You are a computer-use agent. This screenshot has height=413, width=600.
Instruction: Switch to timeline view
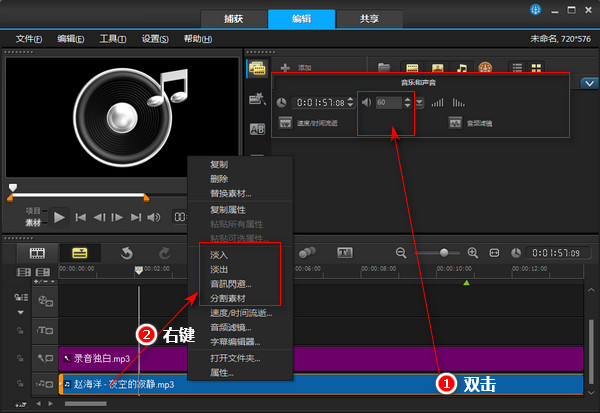click(x=80, y=253)
